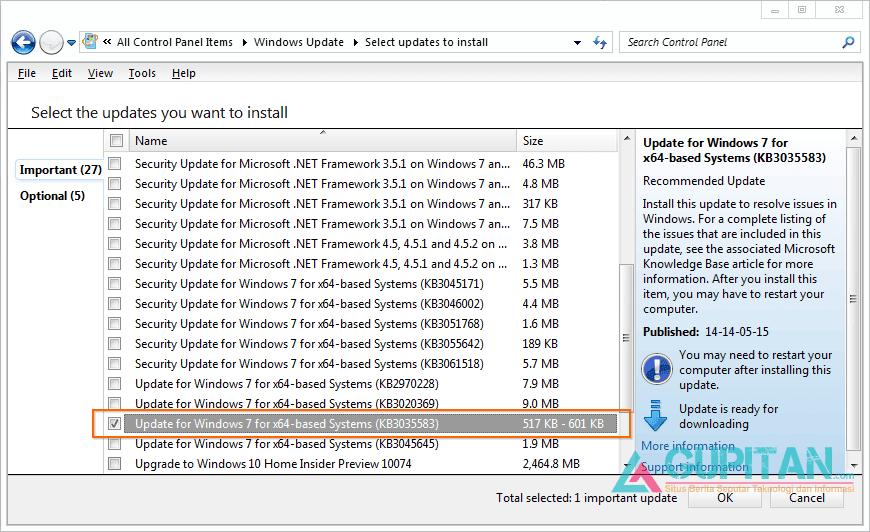The height and width of the screenshot is (532, 870).
Task: Expand the chevron before All Control Panel Items
Action: [107, 42]
